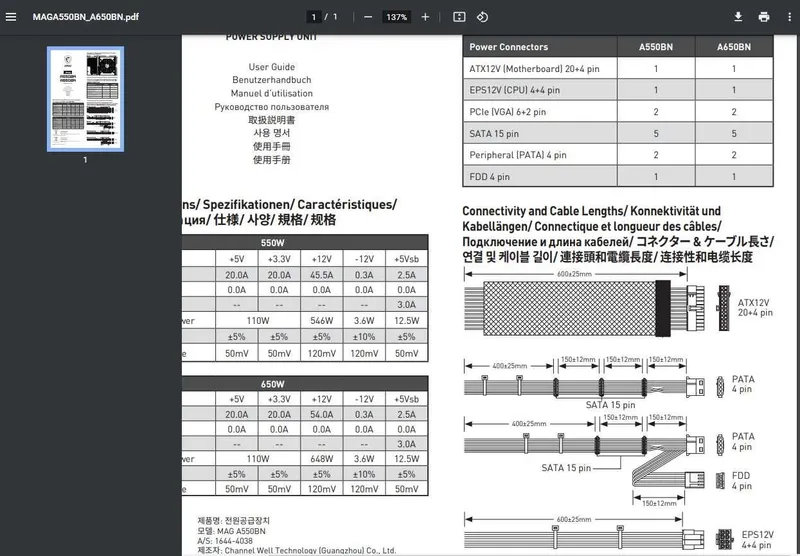Click the Power Connectors table header
Viewport: 800px width, 556px height.
(x=509, y=47)
